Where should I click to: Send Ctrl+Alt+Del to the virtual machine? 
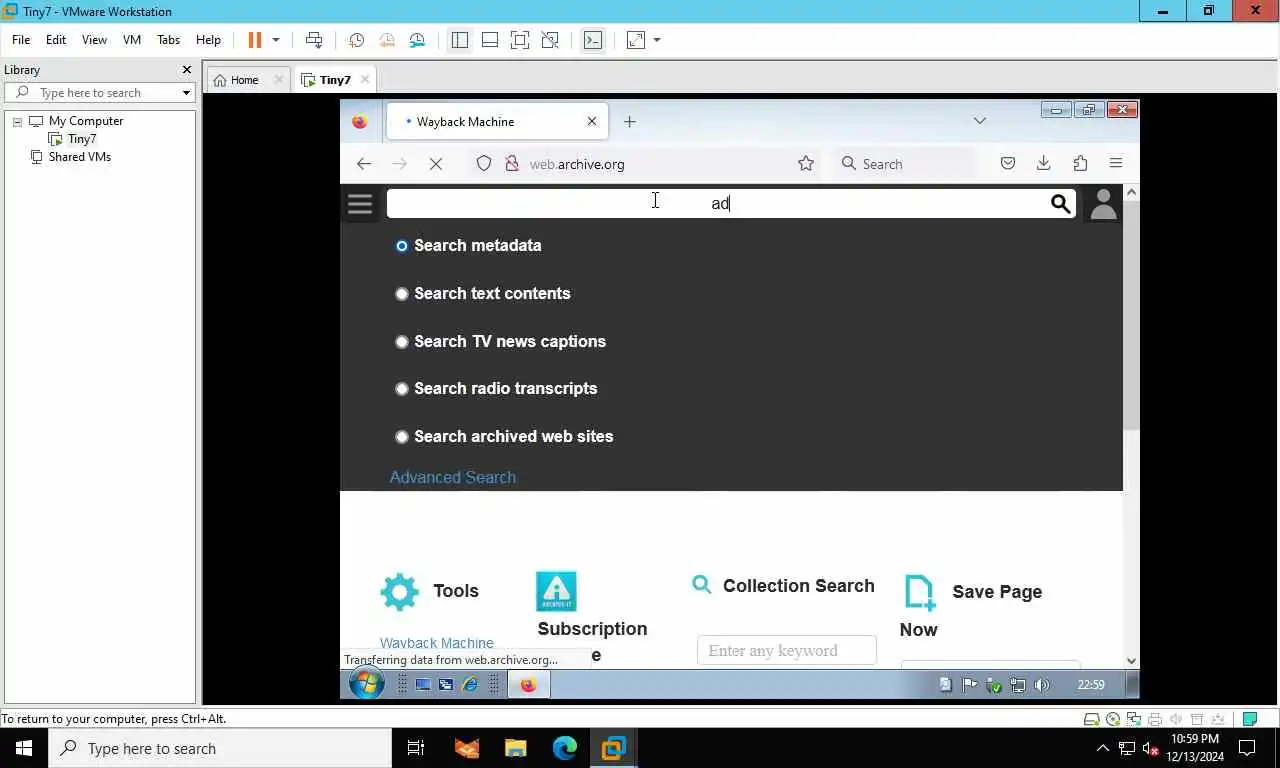click(x=314, y=40)
